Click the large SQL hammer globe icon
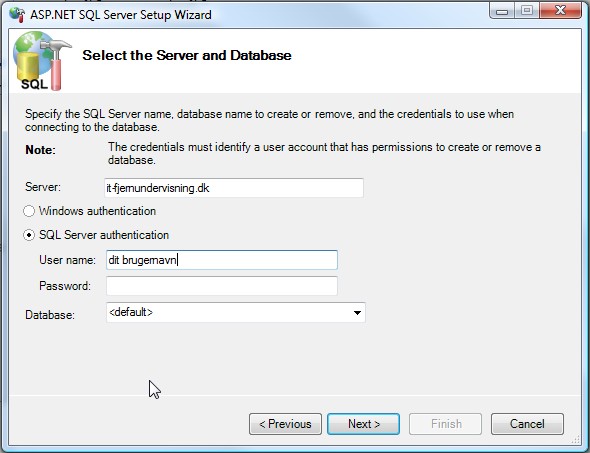Viewport: 590px width, 453px height. click(41, 61)
